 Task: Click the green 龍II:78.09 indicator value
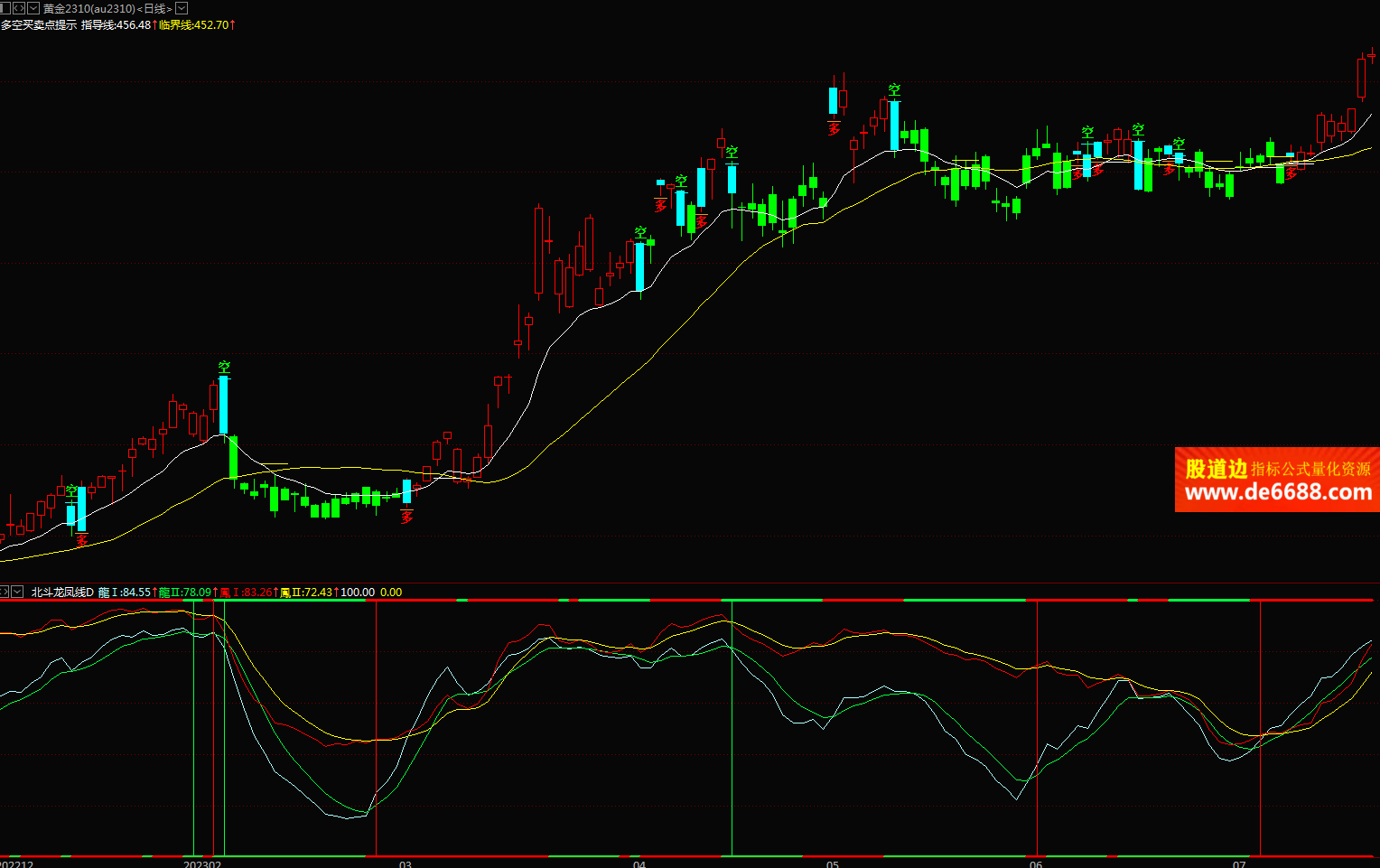pos(185,593)
